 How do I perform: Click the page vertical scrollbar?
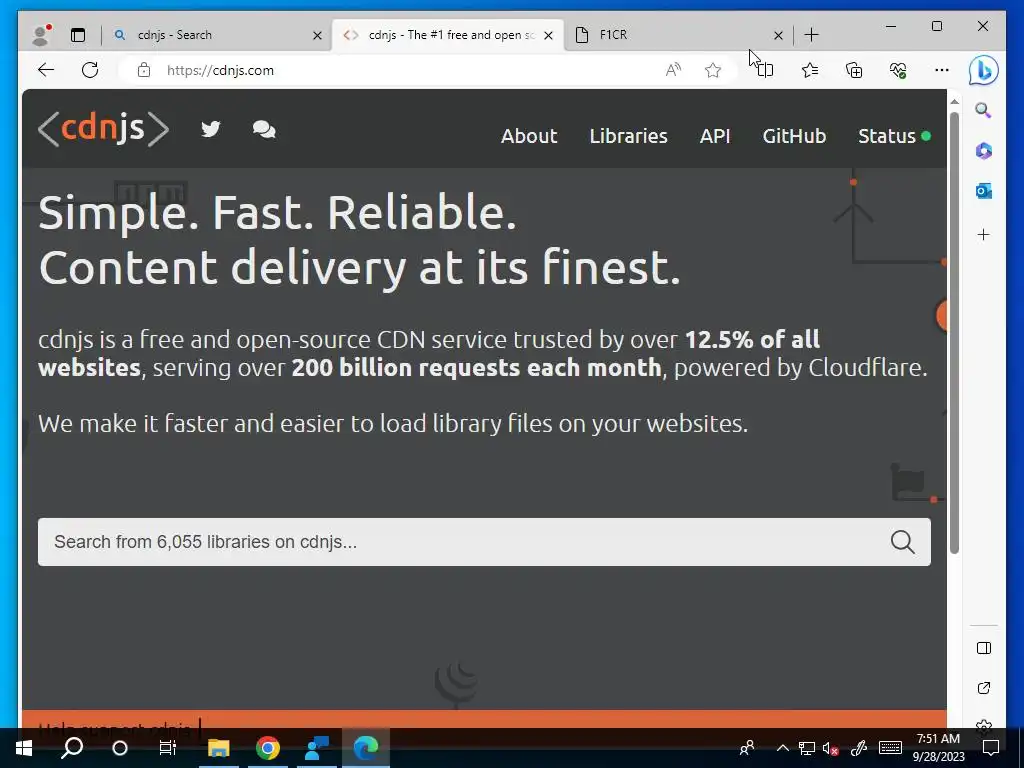pyautogui.click(x=954, y=333)
